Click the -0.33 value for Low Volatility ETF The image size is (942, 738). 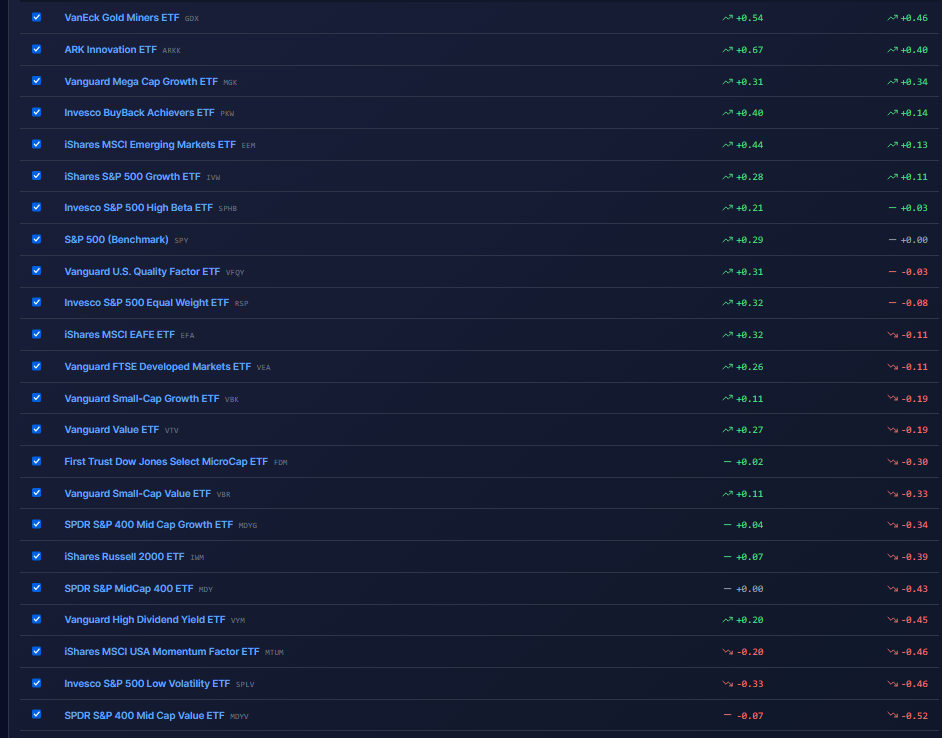click(749, 683)
